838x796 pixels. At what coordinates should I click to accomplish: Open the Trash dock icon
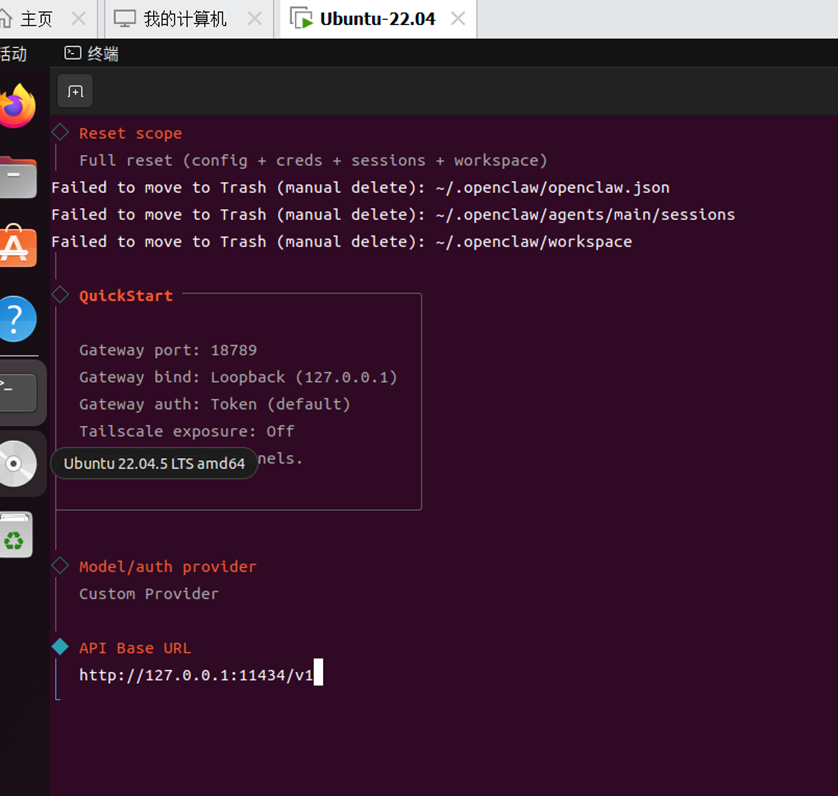16,535
